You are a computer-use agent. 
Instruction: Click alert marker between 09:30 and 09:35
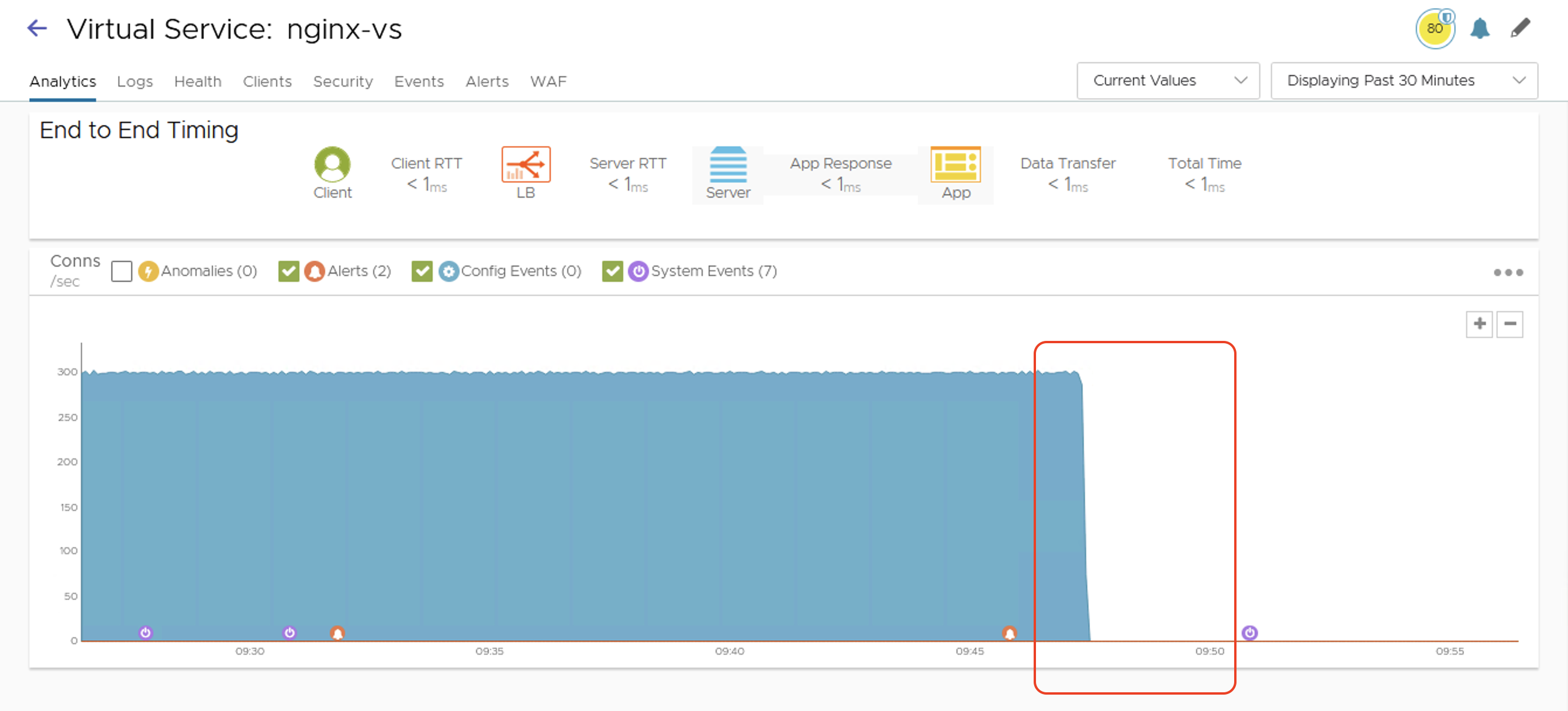pyautogui.click(x=337, y=633)
